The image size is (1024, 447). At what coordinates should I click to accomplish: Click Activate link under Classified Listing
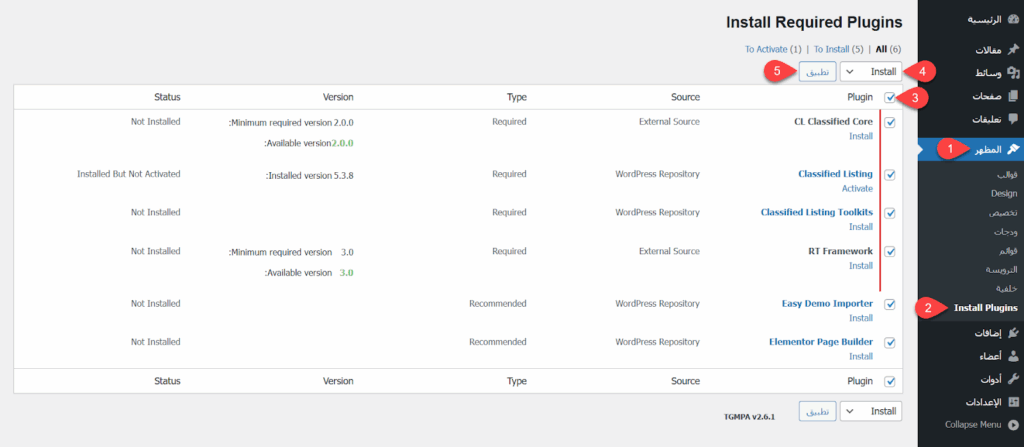857,188
